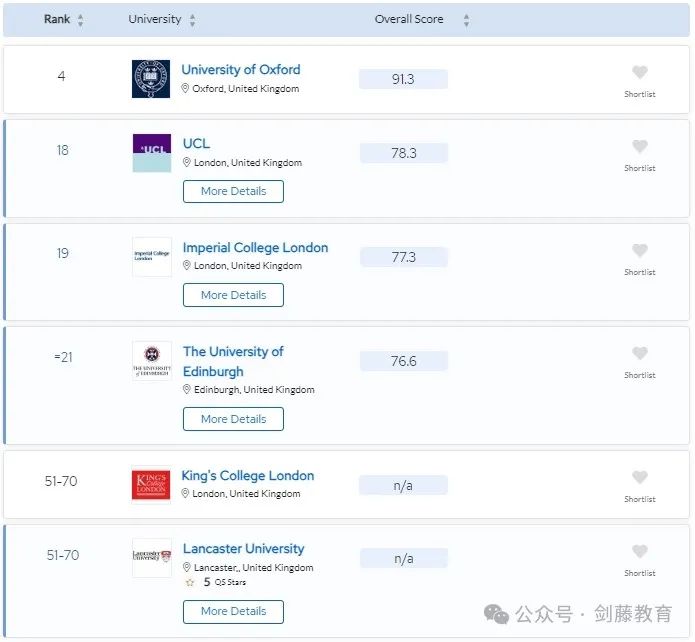The image size is (695, 642).
Task: Open the Imperial College London logo
Action: click(152, 257)
